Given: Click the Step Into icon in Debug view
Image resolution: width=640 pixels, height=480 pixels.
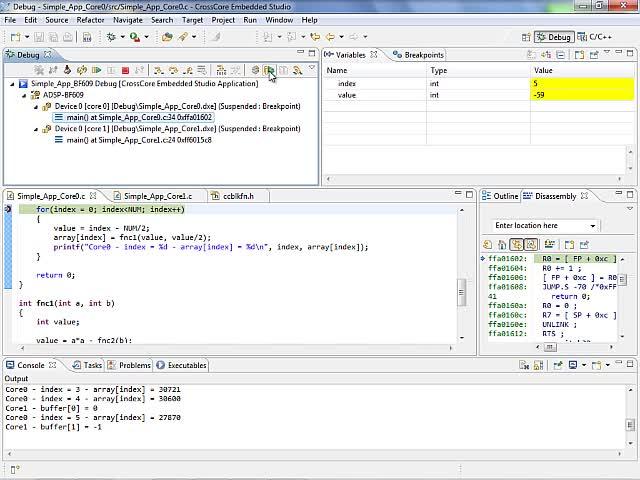Looking at the screenshot, I should (158, 70).
